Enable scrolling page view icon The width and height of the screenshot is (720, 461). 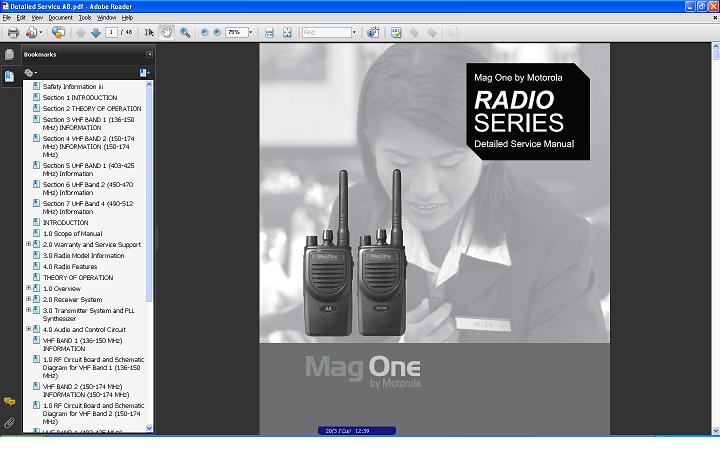click(269, 33)
